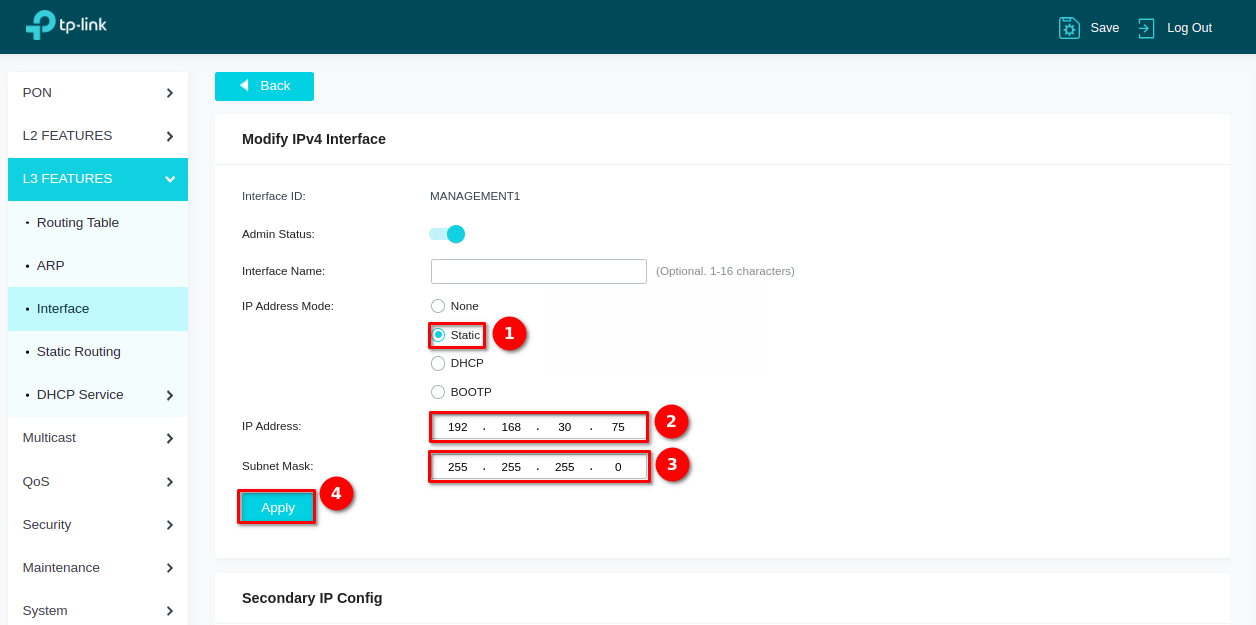Open the Static Routing page

(79, 352)
